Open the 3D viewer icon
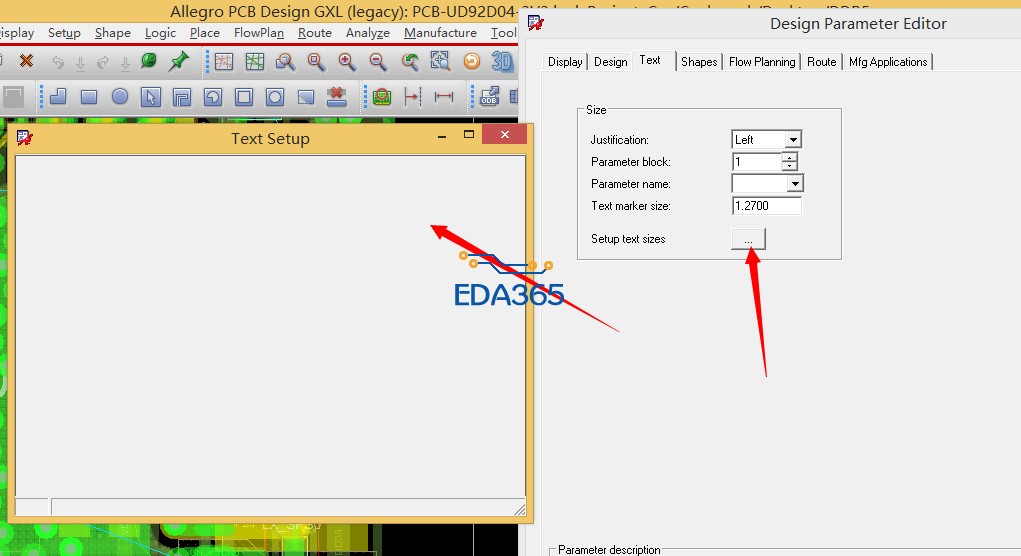 [502, 61]
